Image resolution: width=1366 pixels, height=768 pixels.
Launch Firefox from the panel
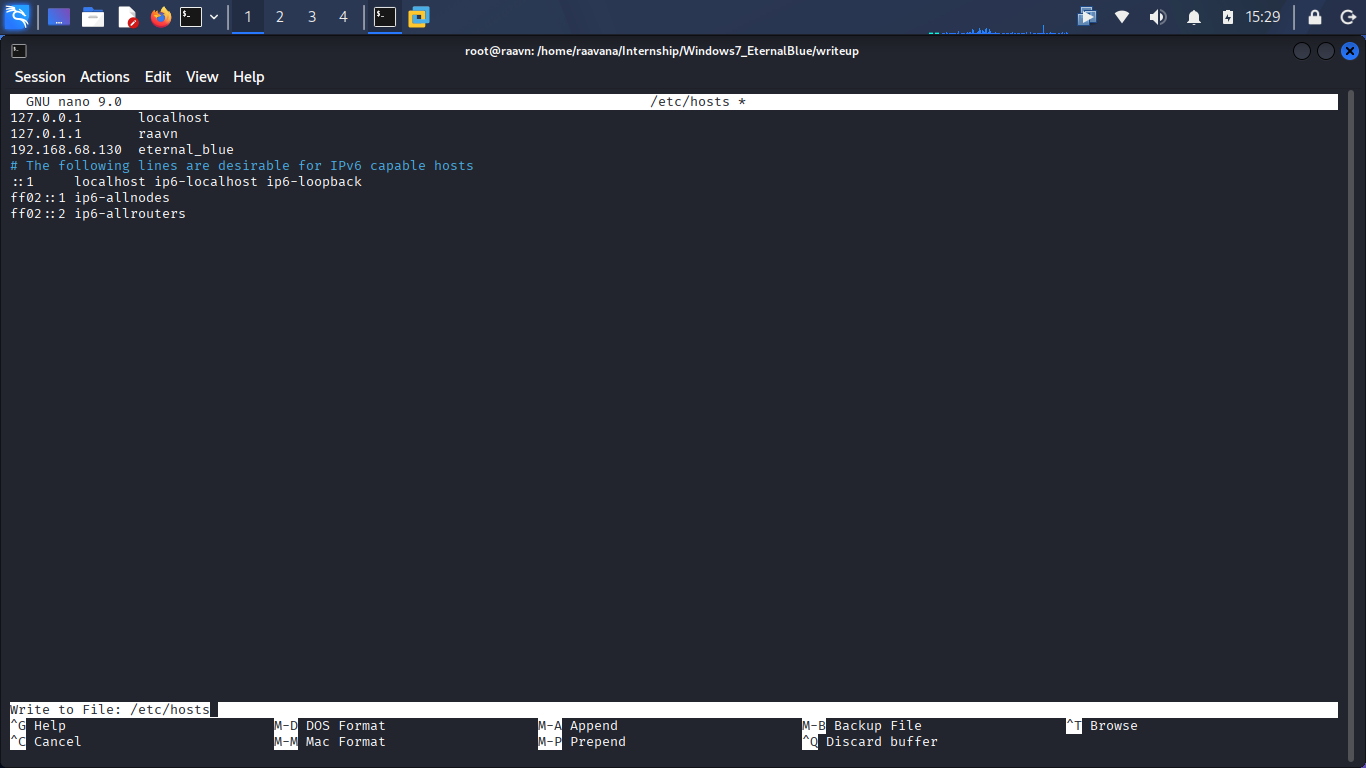click(160, 17)
